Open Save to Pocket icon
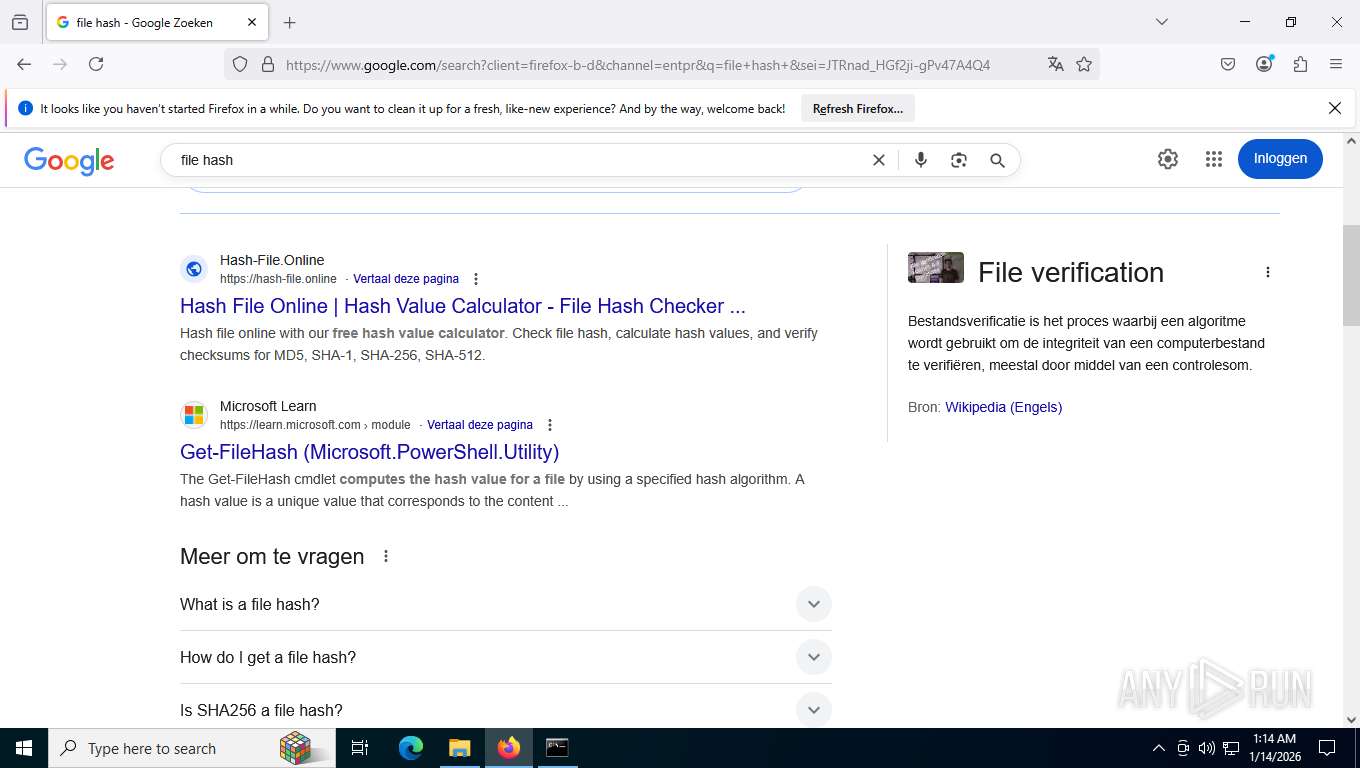Image resolution: width=1360 pixels, height=768 pixels. (1228, 64)
